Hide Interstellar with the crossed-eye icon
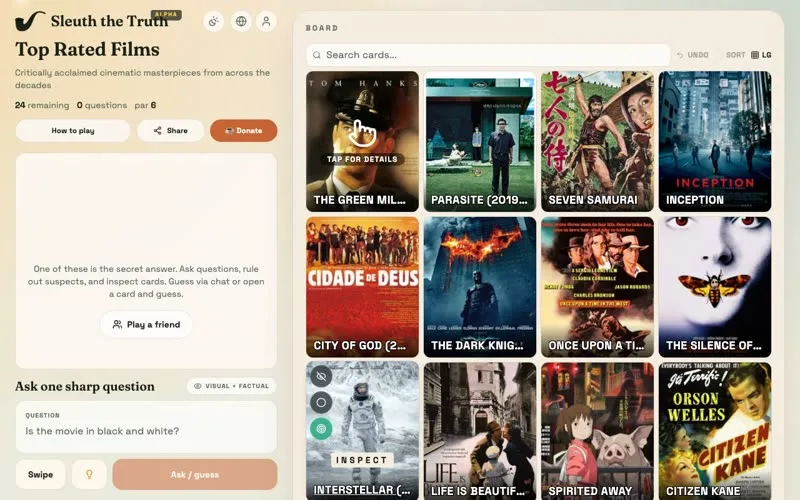Viewport: 800px width, 500px height. pos(321,377)
